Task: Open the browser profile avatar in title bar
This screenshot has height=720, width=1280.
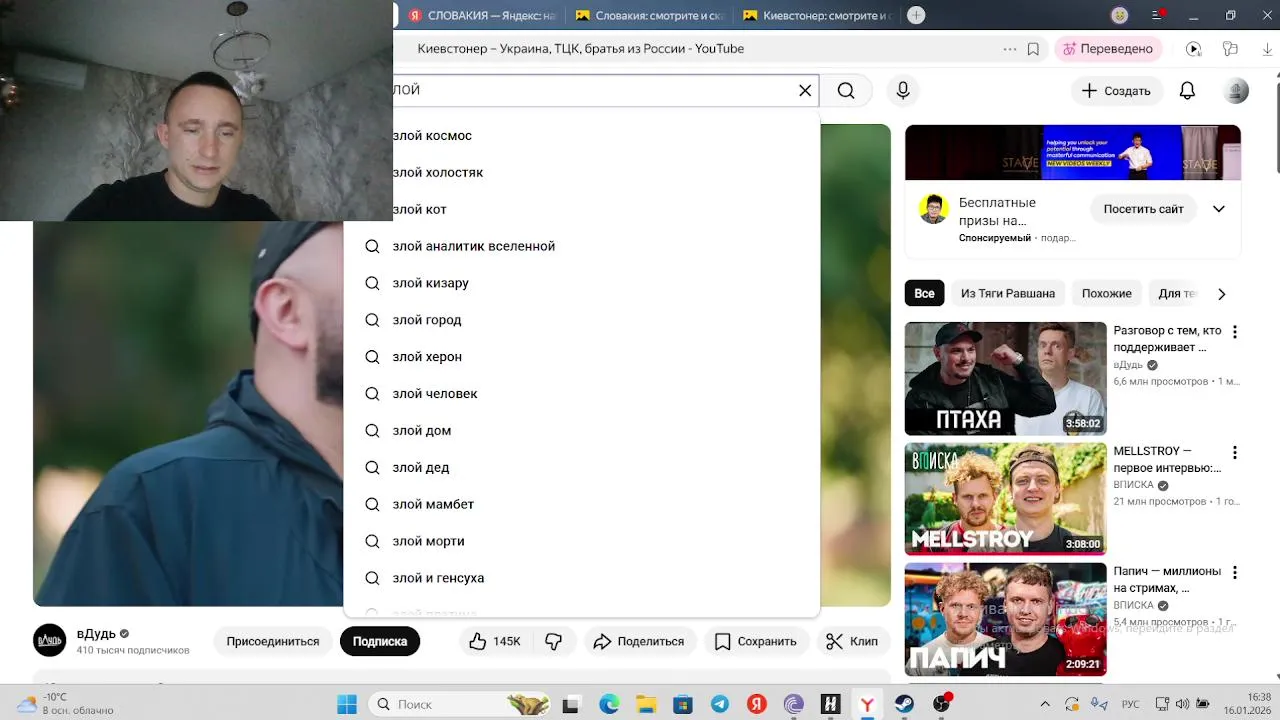Action: point(1120,15)
